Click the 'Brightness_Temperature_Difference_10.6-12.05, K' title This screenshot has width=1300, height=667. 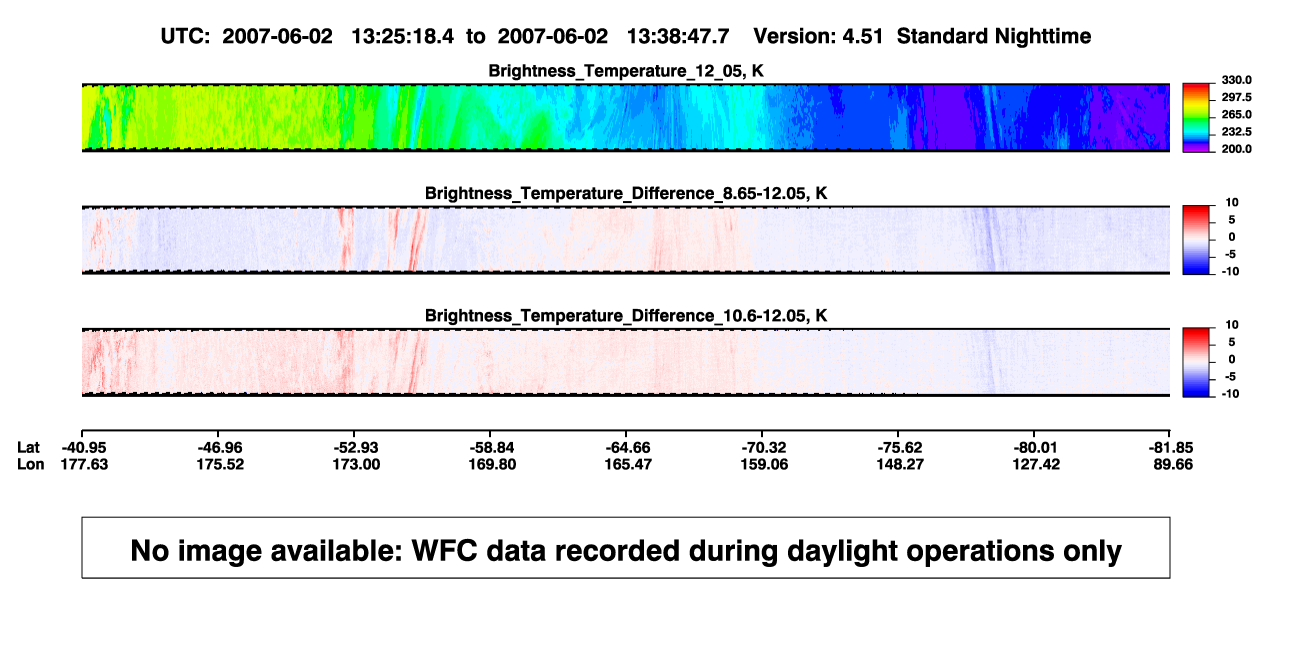tap(626, 316)
